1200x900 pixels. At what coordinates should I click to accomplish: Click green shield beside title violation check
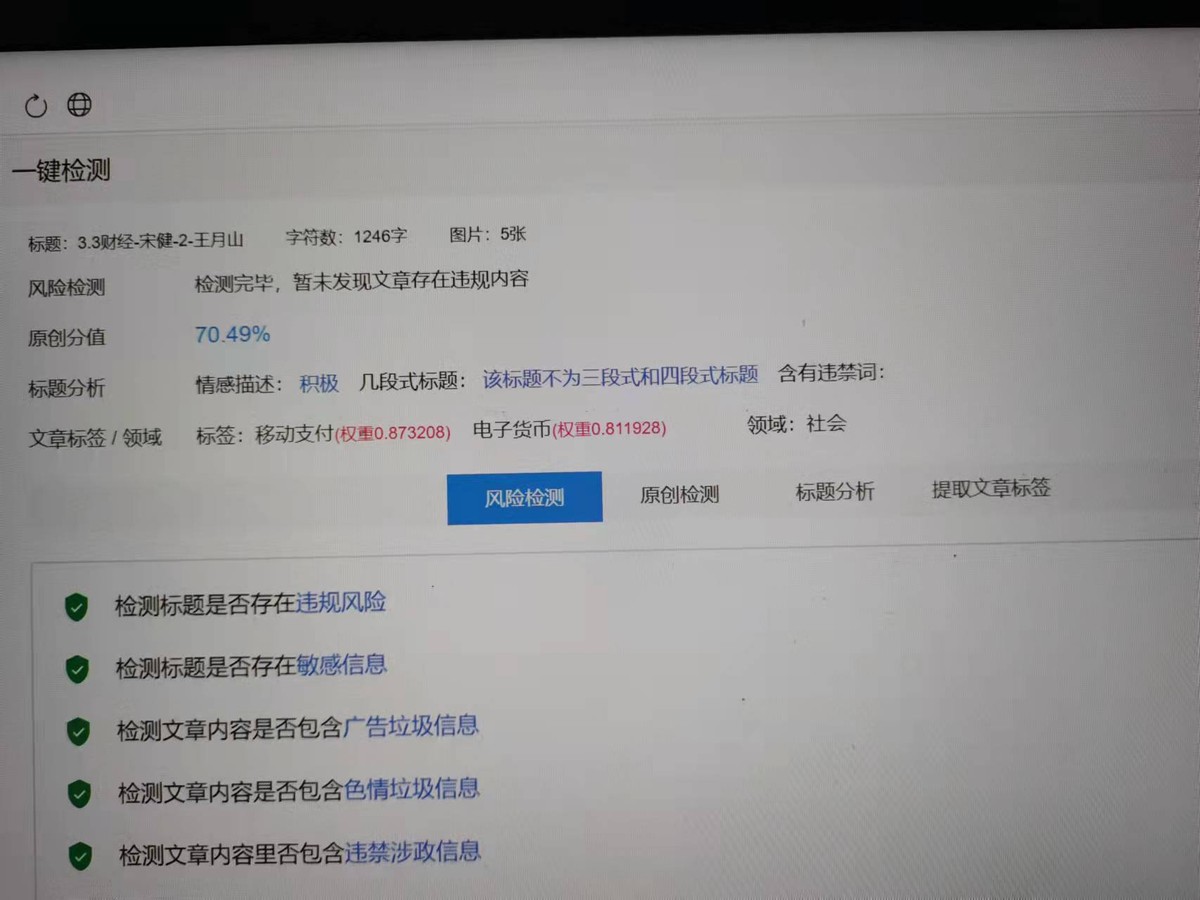click(78, 605)
